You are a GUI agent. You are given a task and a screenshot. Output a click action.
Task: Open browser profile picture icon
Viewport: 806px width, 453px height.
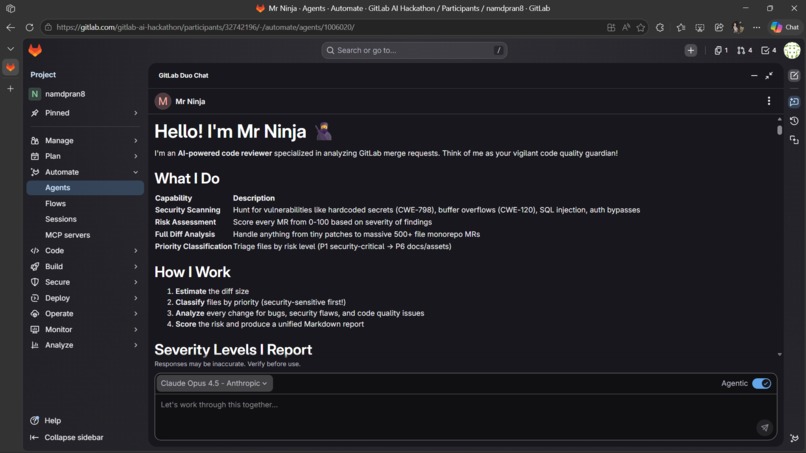pos(738,27)
